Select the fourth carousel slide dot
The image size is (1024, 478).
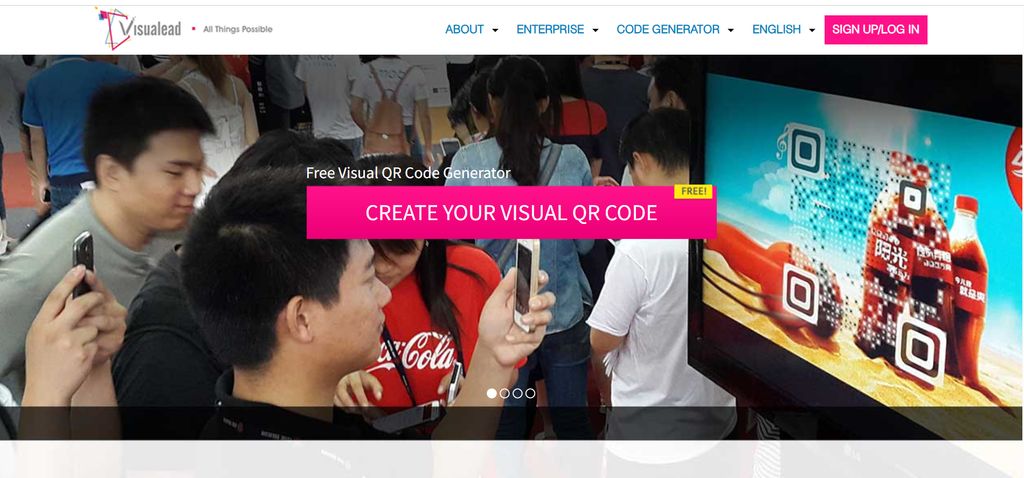pyautogui.click(x=530, y=393)
